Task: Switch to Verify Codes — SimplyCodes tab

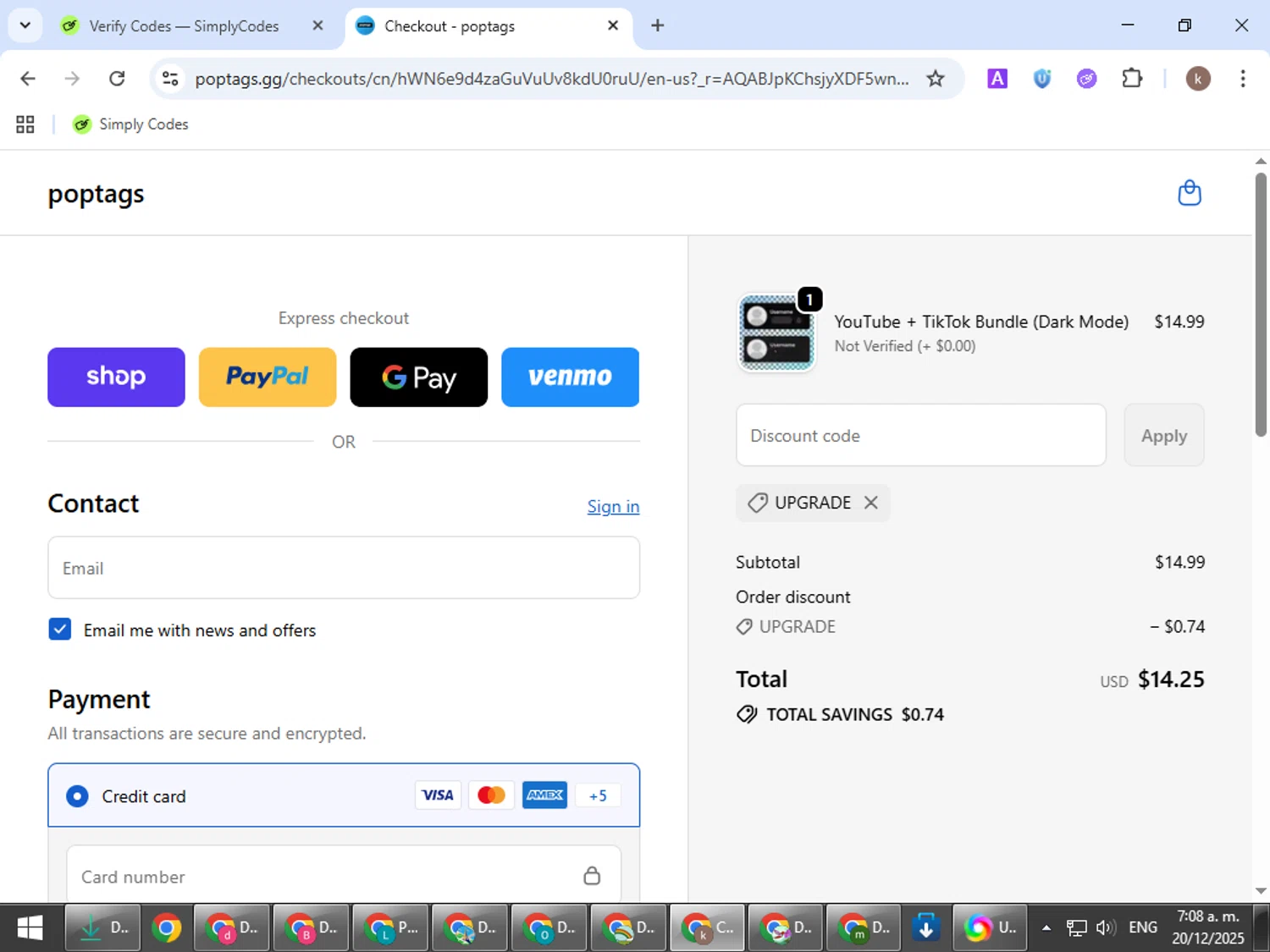Action: point(184,26)
